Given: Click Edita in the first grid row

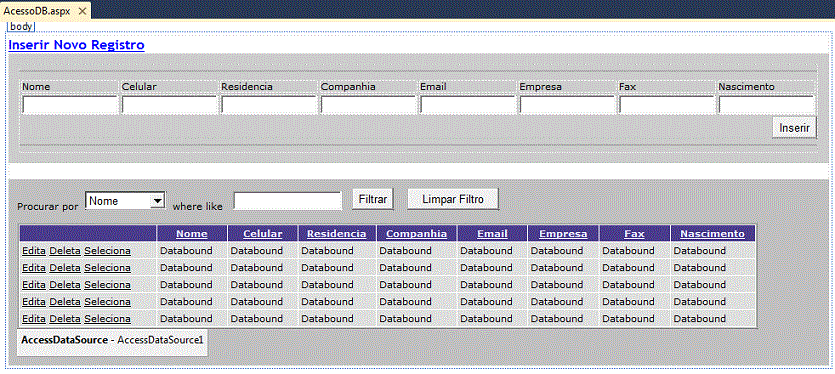Looking at the screenshot, I should [x=34, y=250].
